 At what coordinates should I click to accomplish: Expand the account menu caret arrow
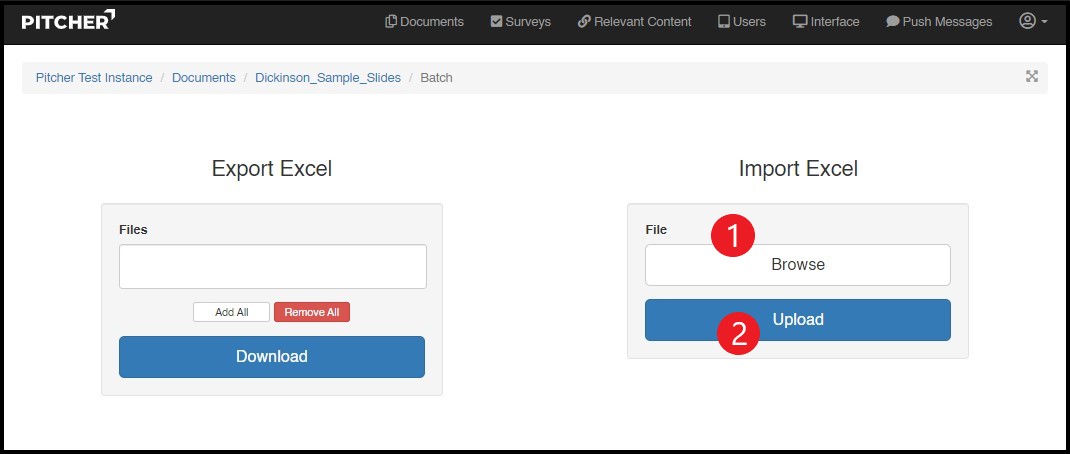(x=1045, y=22)
